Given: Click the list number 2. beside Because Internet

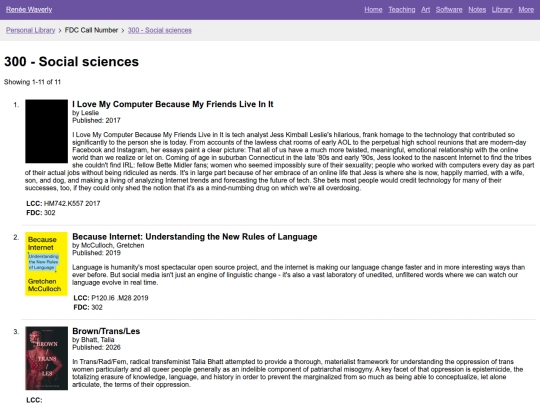Looking at the screenshot, I should [x=16, y=237].
